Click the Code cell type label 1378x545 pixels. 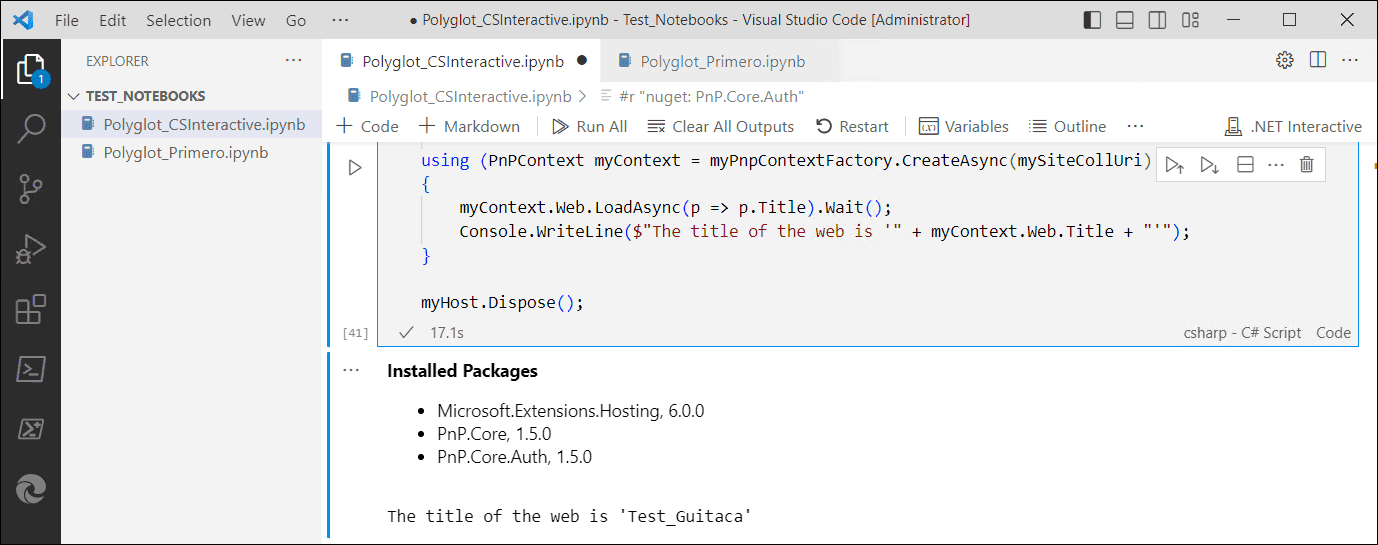(x=1334, y=333)
